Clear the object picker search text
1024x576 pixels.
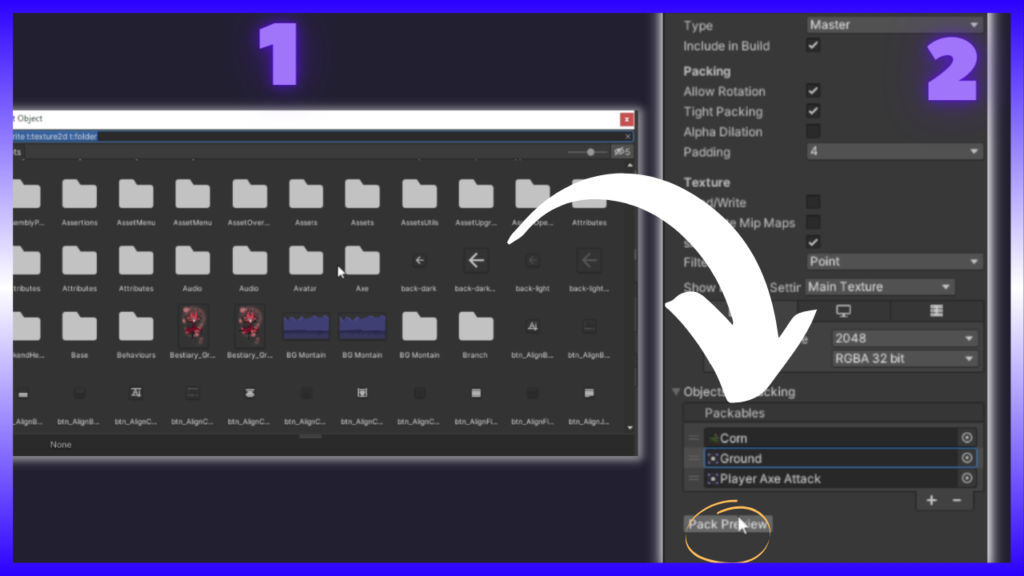628,136
